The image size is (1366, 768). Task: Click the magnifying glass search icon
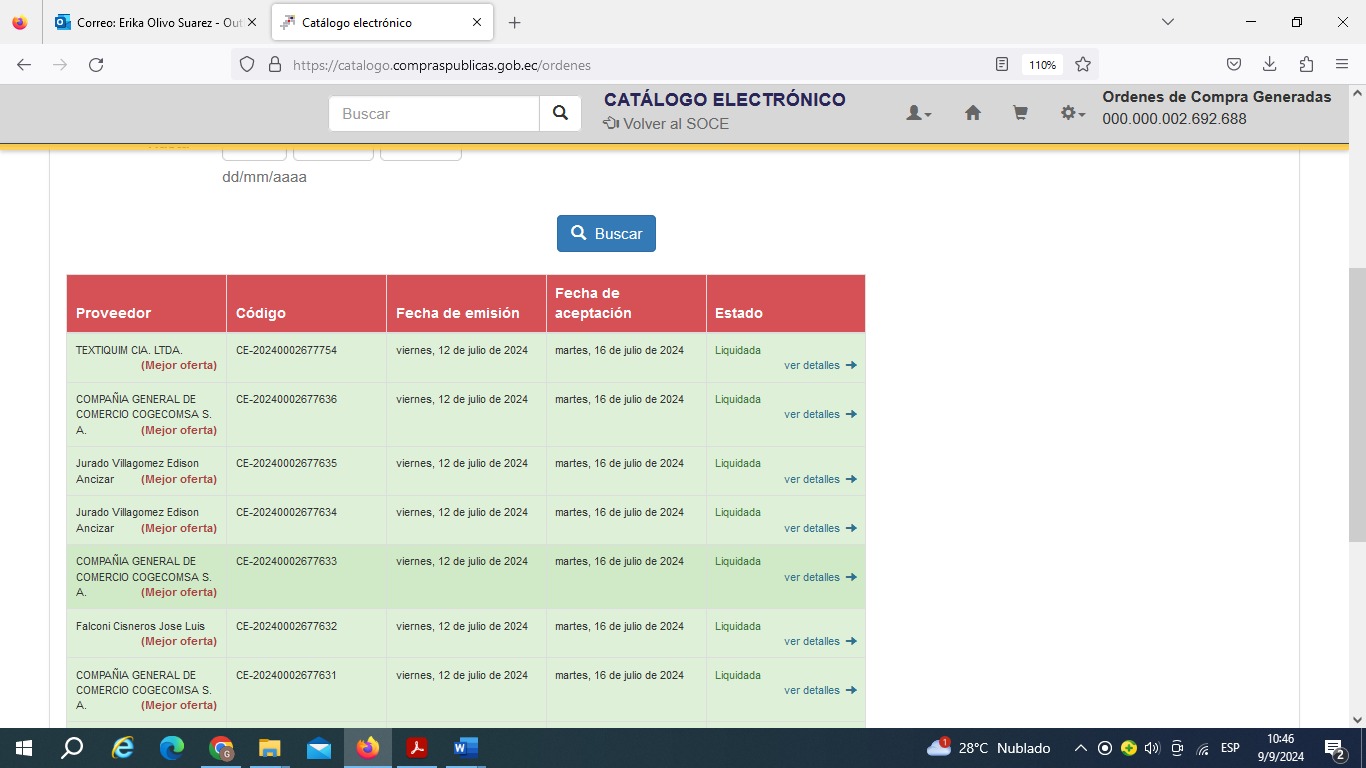560,114
